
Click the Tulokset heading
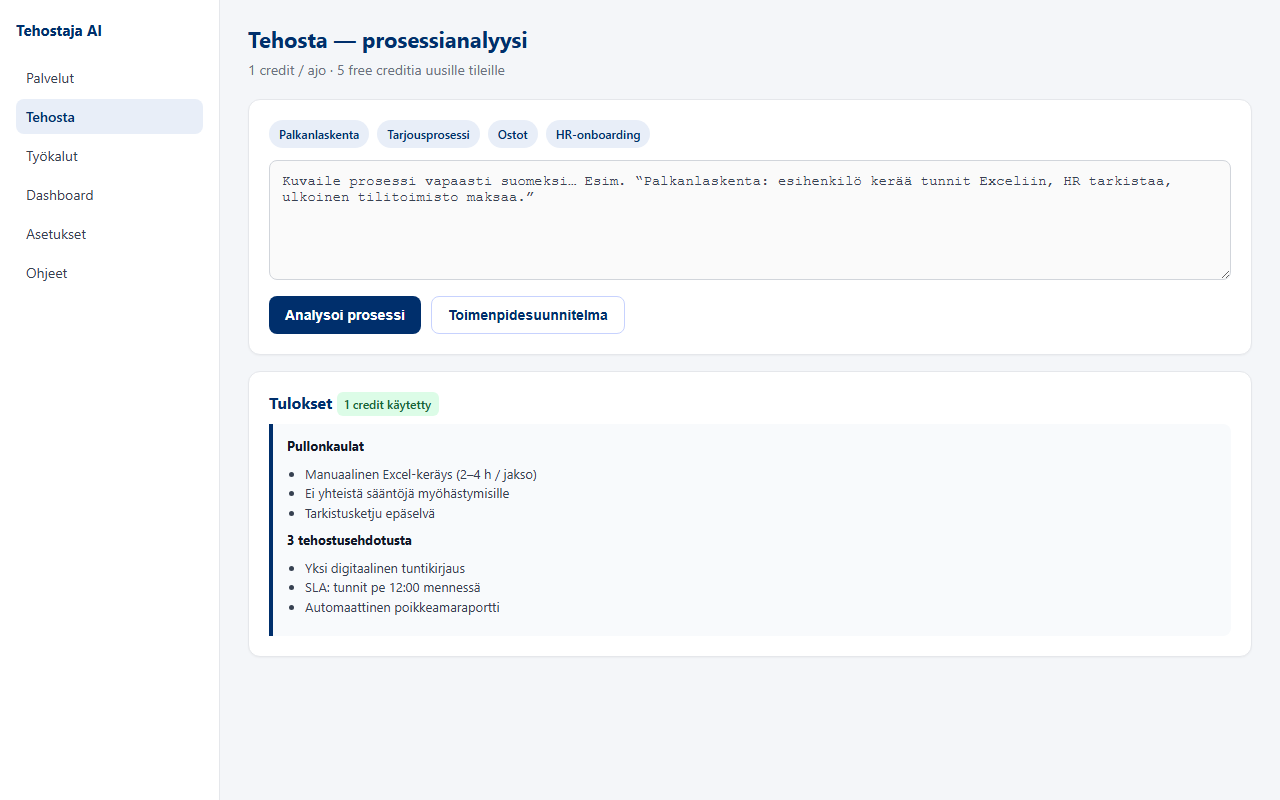click(300, 404)
